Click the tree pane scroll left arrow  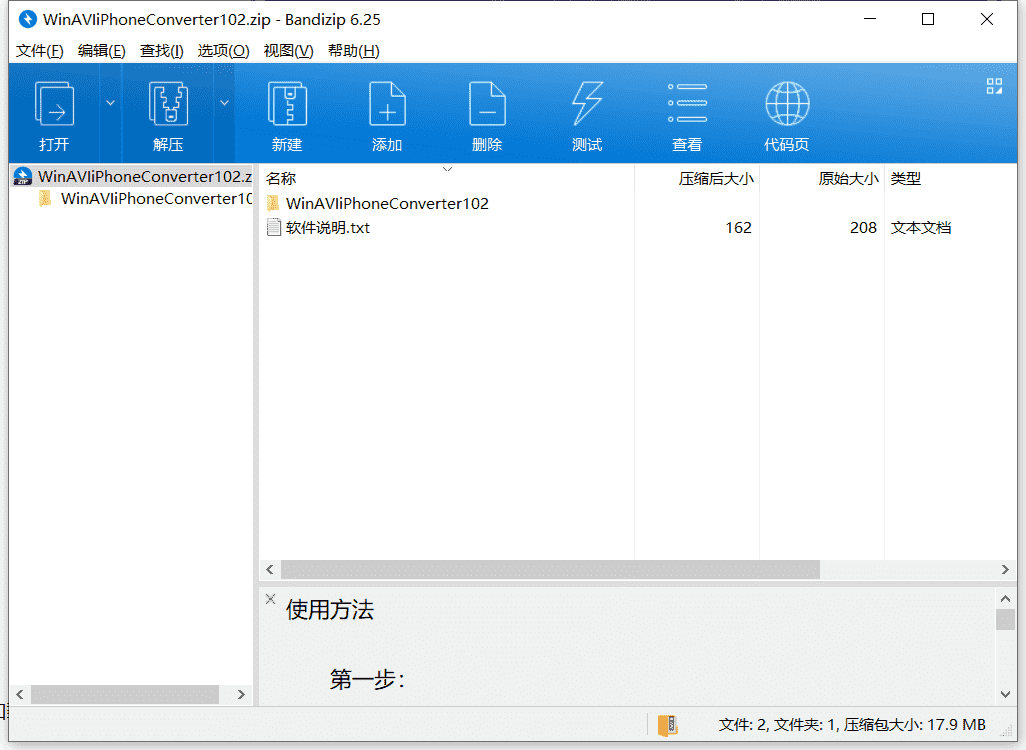click(x=20, y=694)
